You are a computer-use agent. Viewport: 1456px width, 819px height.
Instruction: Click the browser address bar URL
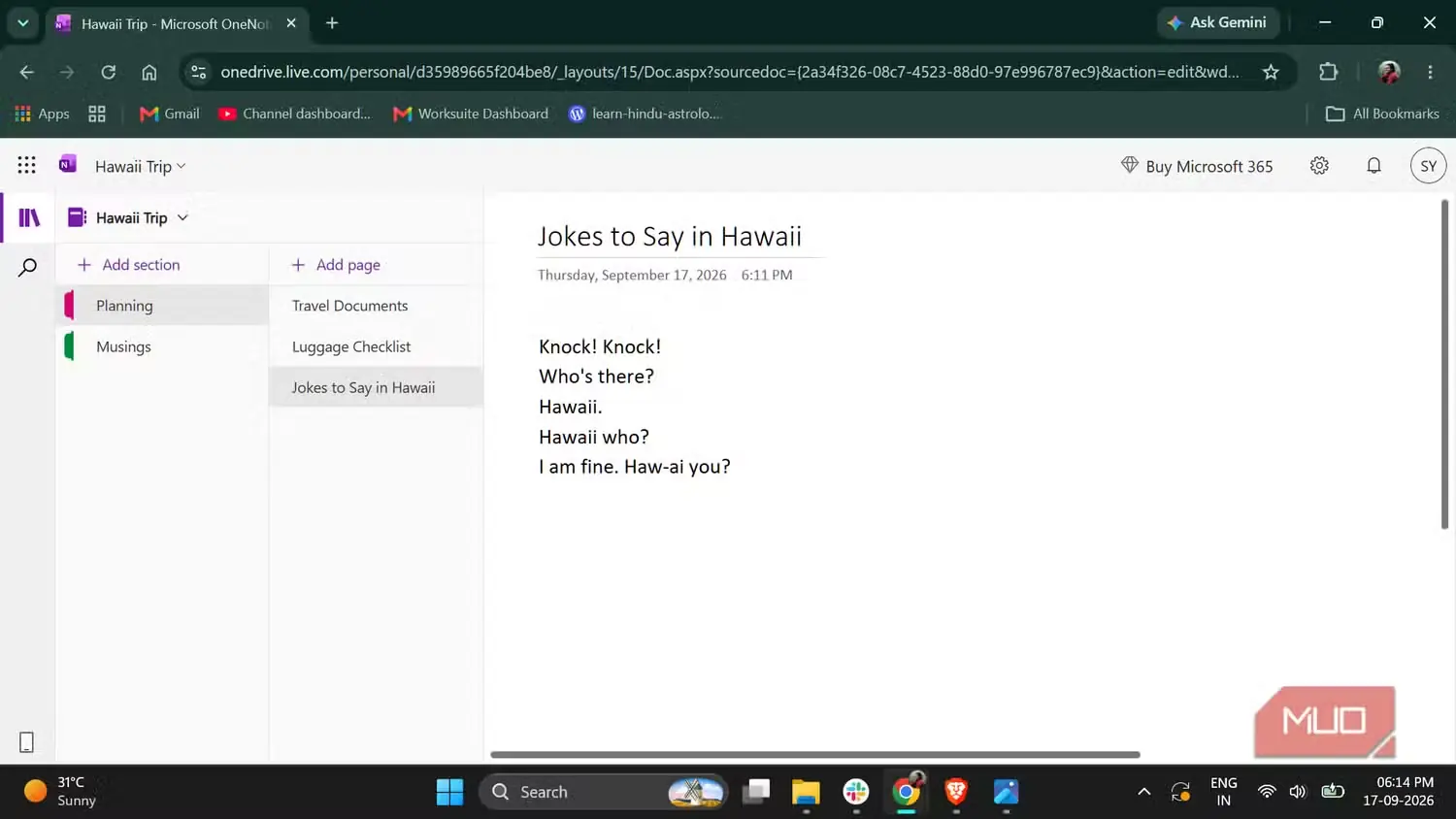coord(729,72)
